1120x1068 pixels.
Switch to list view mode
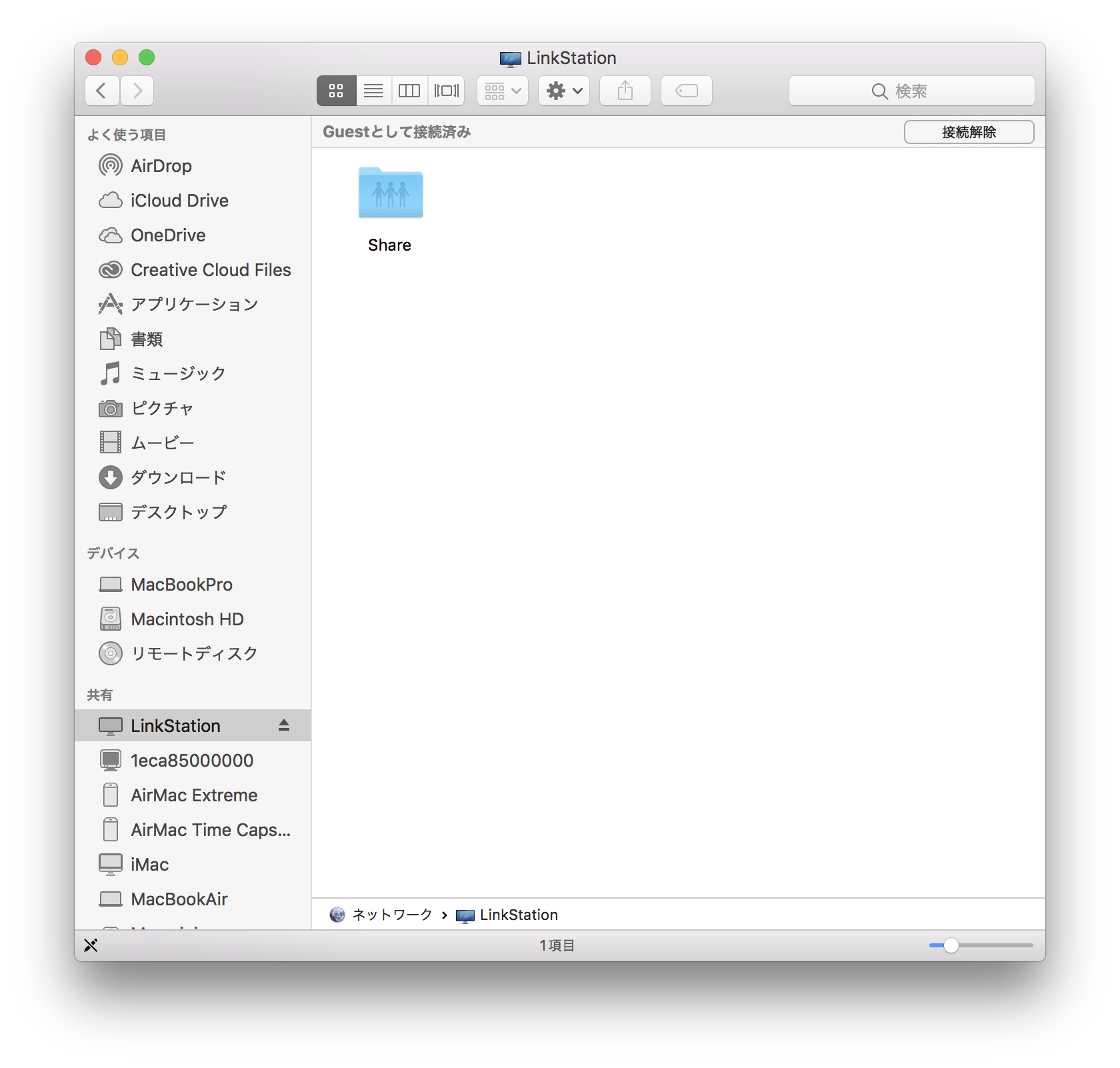(x=373, y=91)
